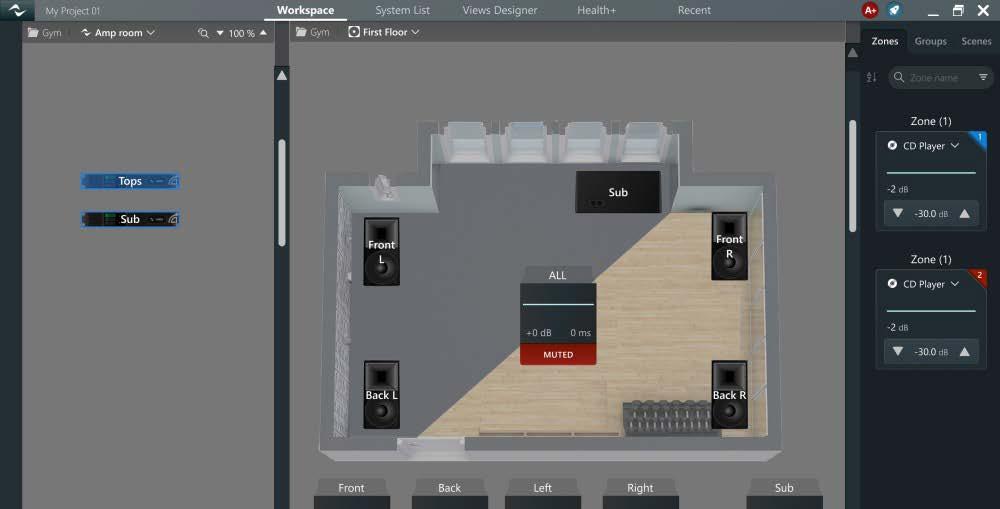1000x509 pixels.
Task: Click the zoom magnifier icon in Amp room panel
Action: (203, 33)
